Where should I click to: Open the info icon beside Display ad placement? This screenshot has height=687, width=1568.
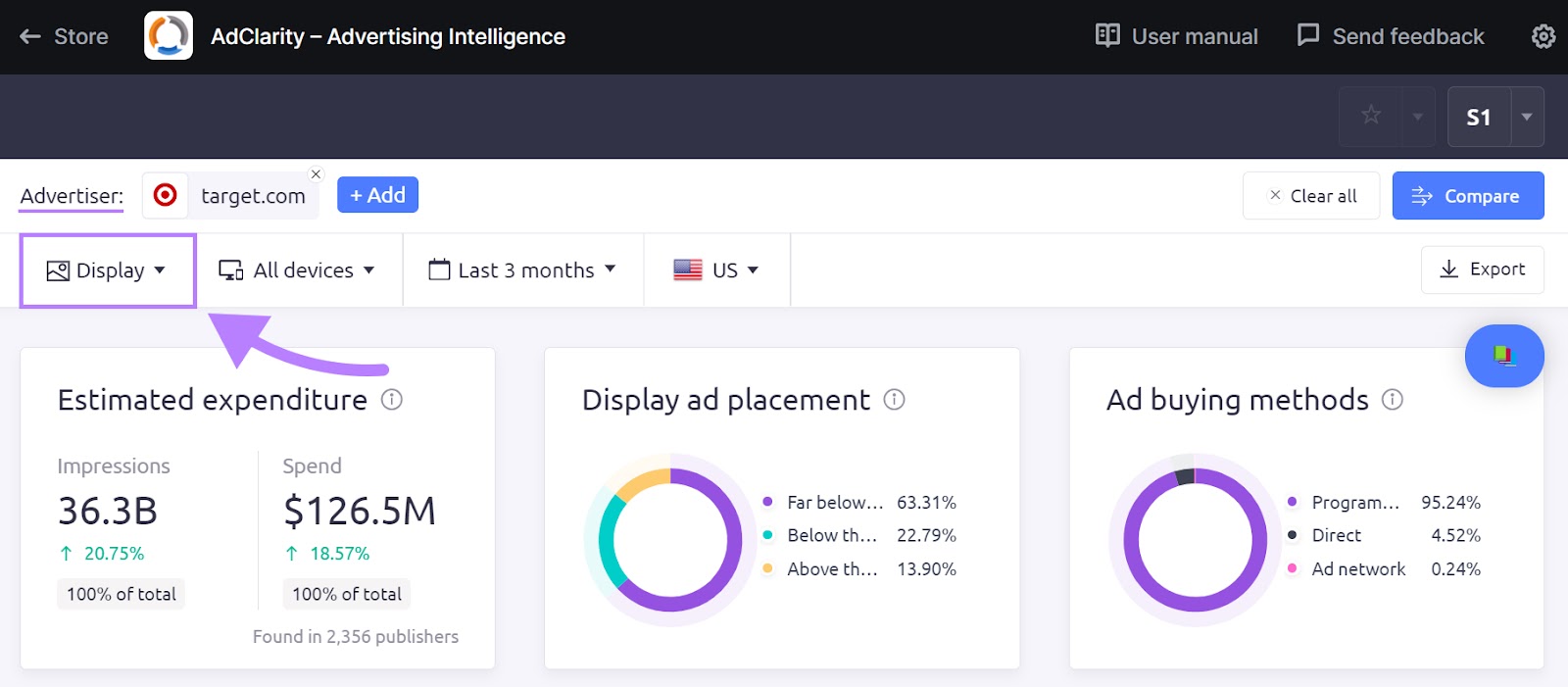pos(894,400)
